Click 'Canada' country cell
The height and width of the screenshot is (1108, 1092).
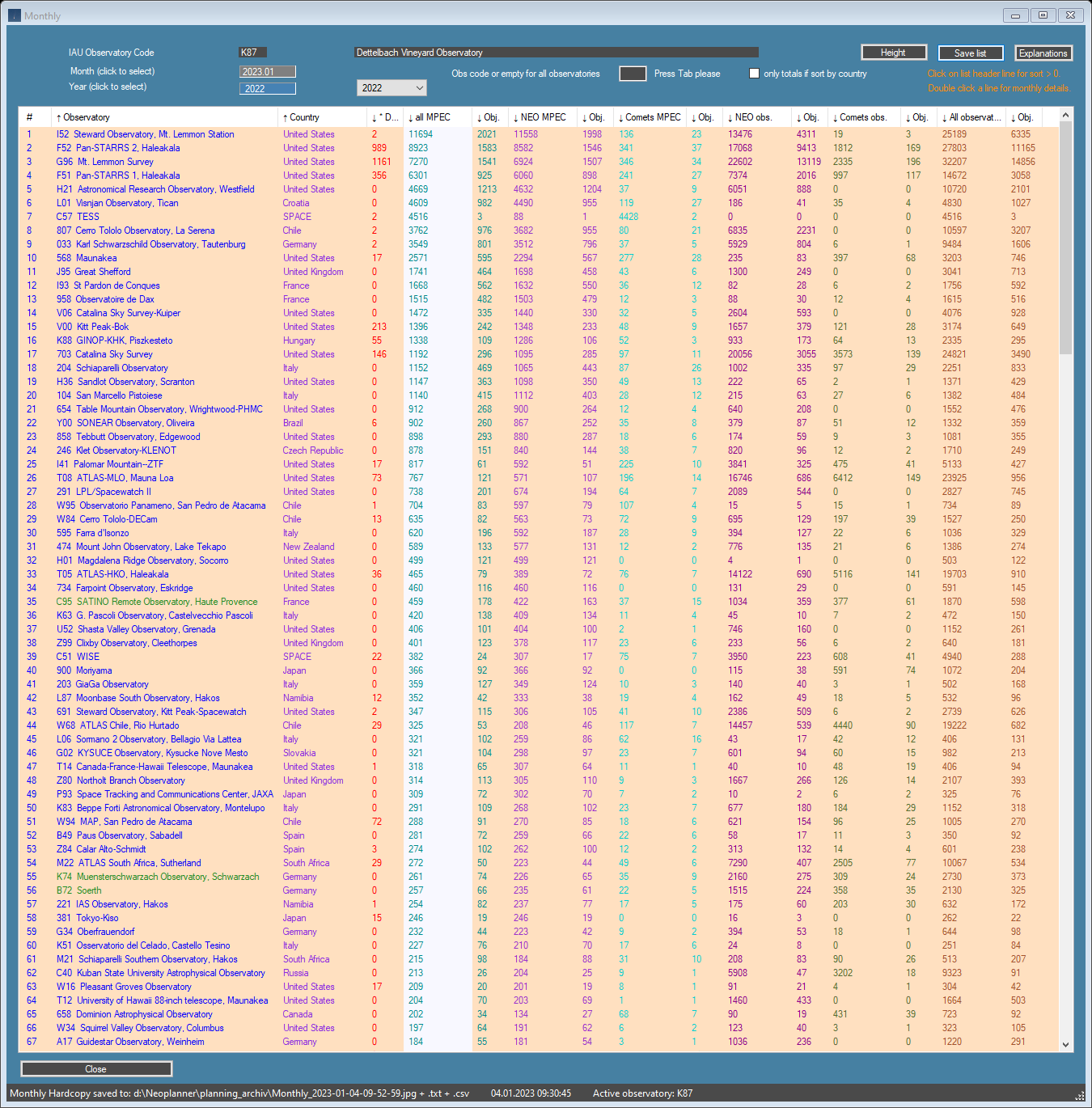(x=298, y=1014)
